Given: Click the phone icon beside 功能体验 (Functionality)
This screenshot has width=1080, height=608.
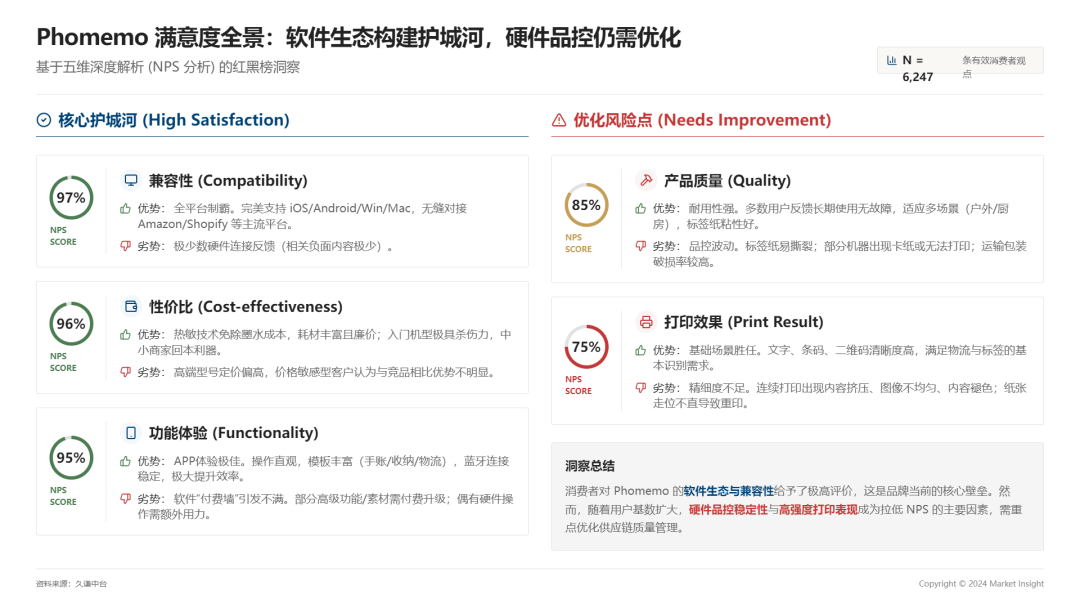Looking at the screenshot, I should point(130,432).
